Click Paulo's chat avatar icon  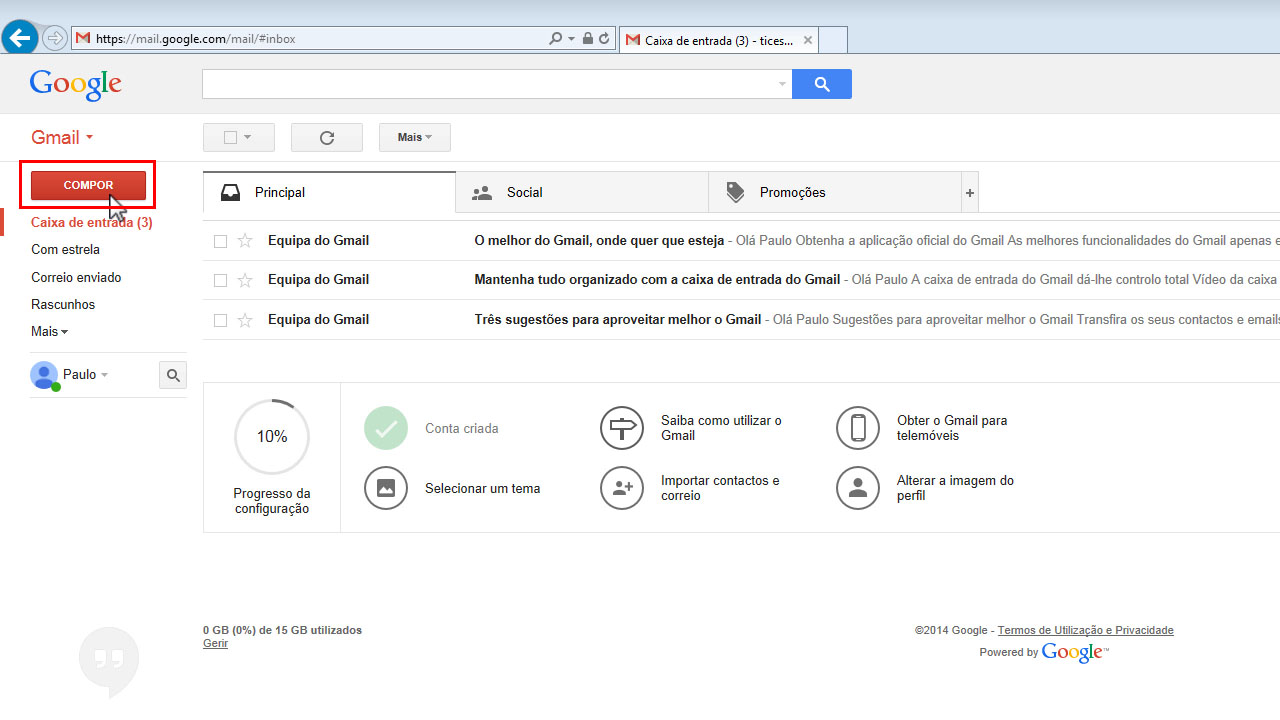[x=44, y=375]
